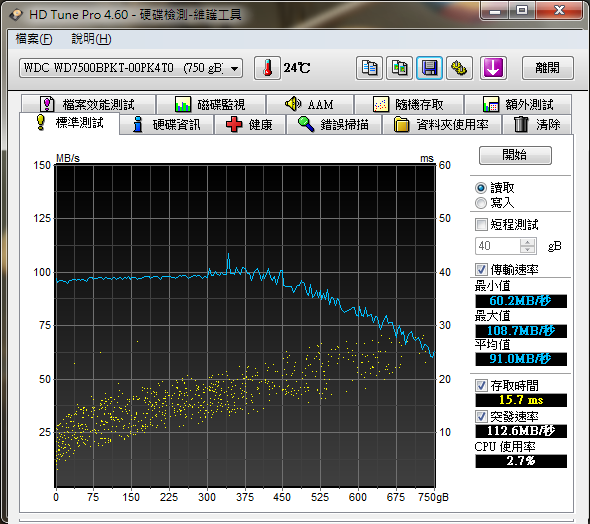Close the HD Tune Pro window
590x524 pixels.
click(560, 10)
